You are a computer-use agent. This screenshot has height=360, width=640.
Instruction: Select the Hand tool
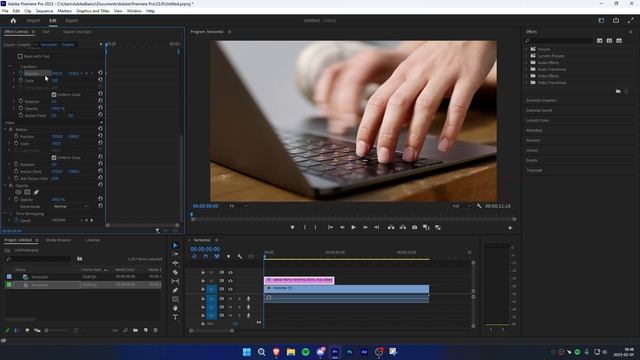click(175, 308)
